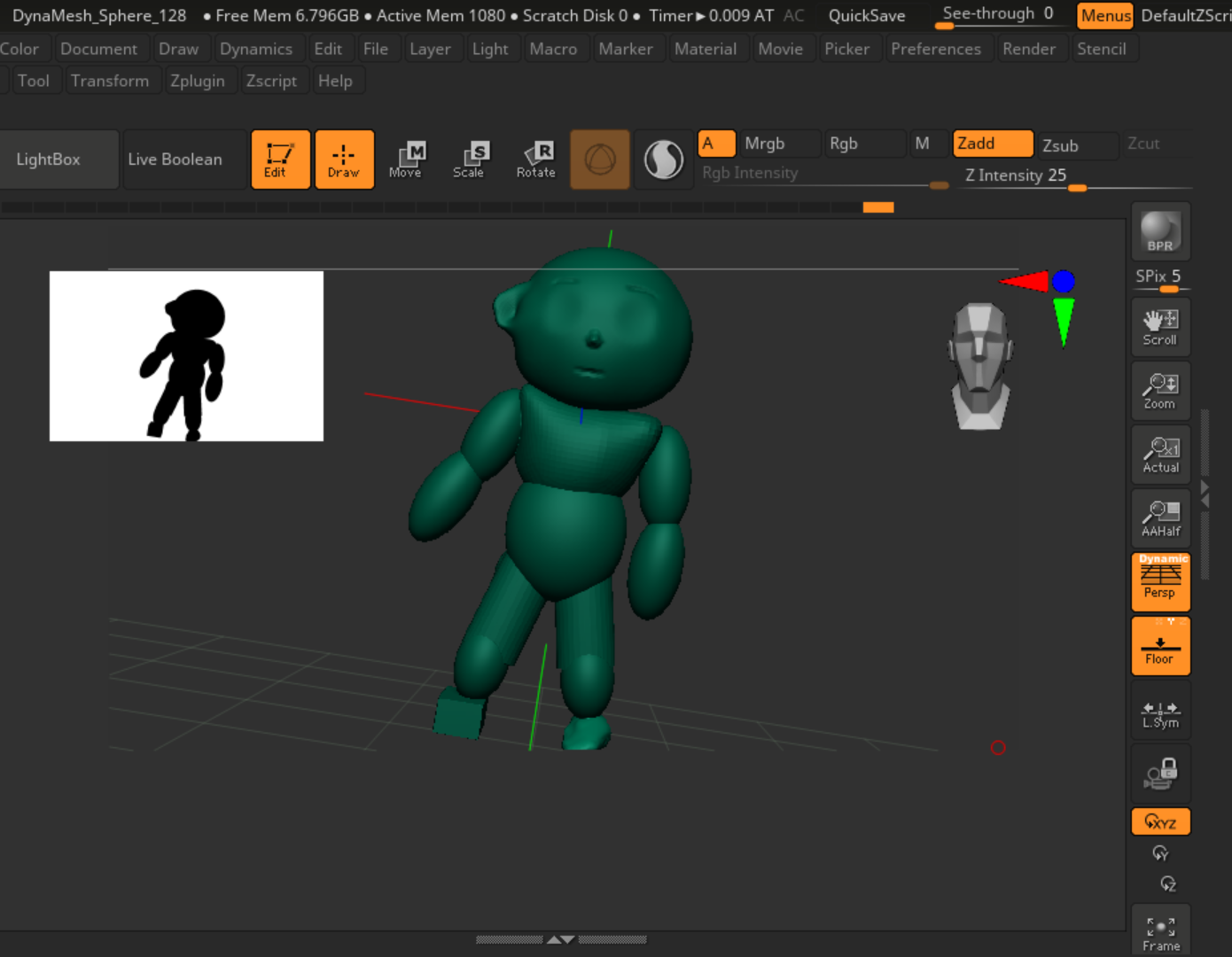Set canvas to Actual size

1160,455
